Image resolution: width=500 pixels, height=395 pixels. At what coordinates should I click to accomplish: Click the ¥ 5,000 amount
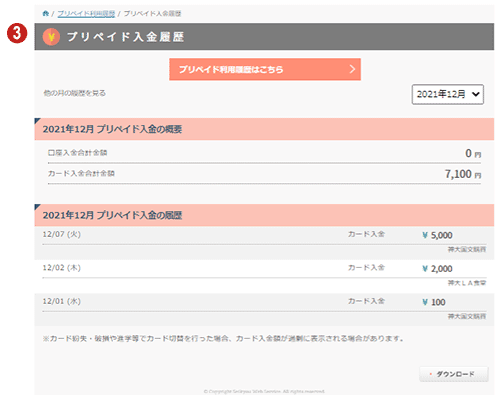click(437, 235)
